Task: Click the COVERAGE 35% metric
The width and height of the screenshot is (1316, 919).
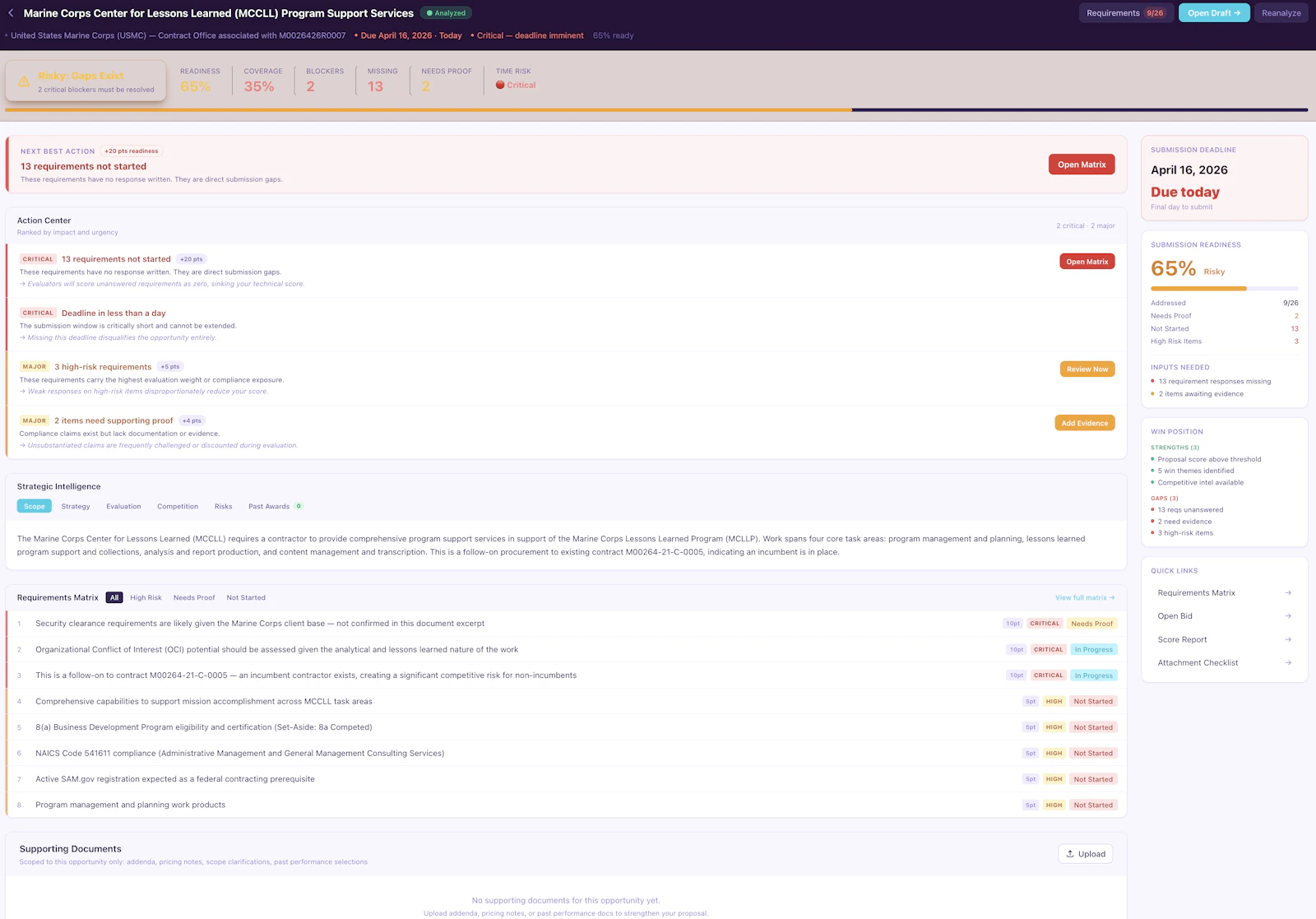Action: (x=263, y=81)
